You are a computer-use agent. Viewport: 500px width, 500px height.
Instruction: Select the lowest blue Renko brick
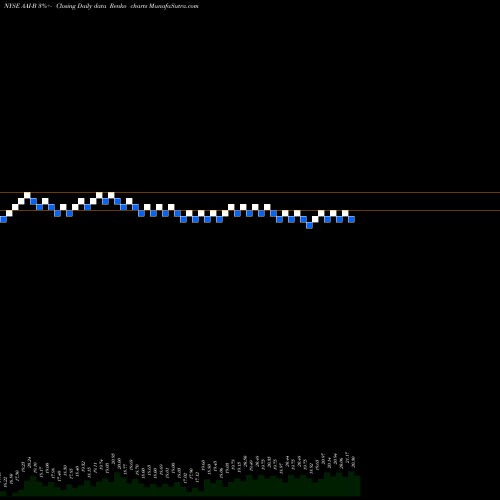[x=309, y=225]
